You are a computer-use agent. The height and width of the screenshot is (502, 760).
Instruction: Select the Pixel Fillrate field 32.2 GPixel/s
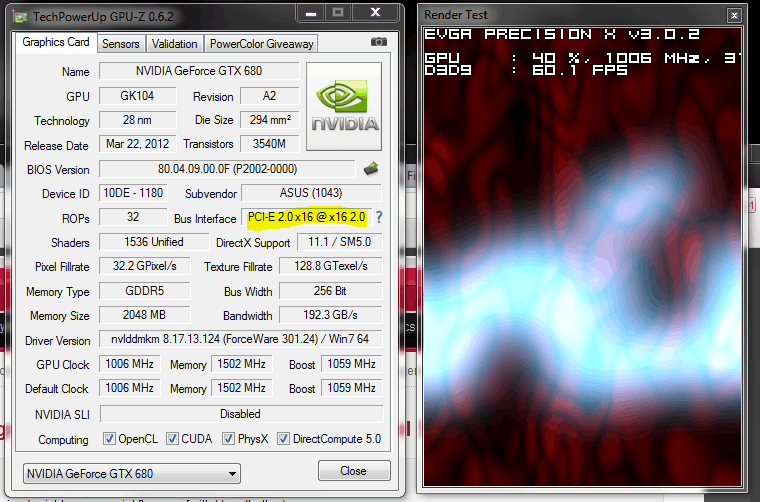[x=144, y=266]
